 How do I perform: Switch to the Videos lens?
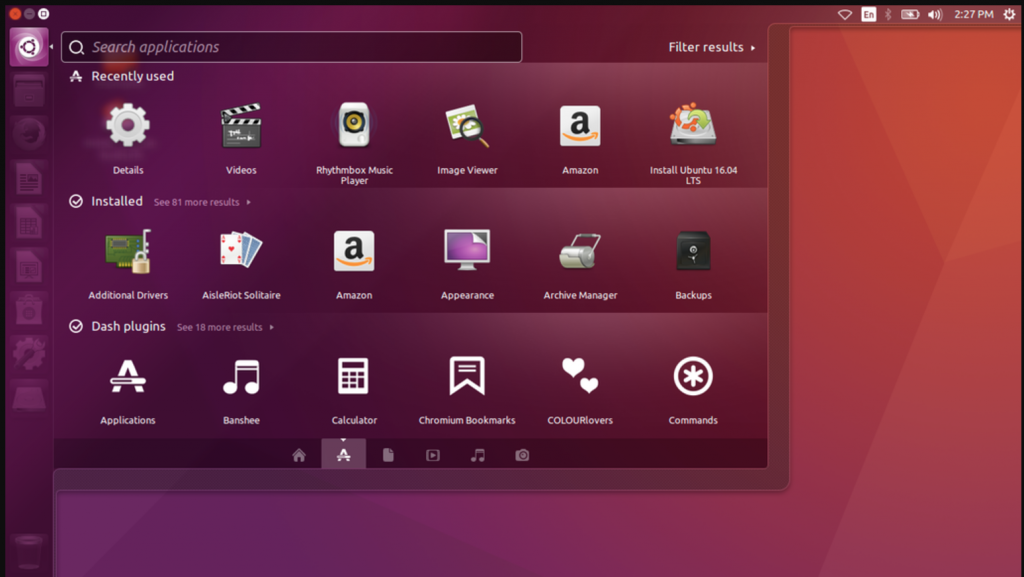tap(432, 455)
